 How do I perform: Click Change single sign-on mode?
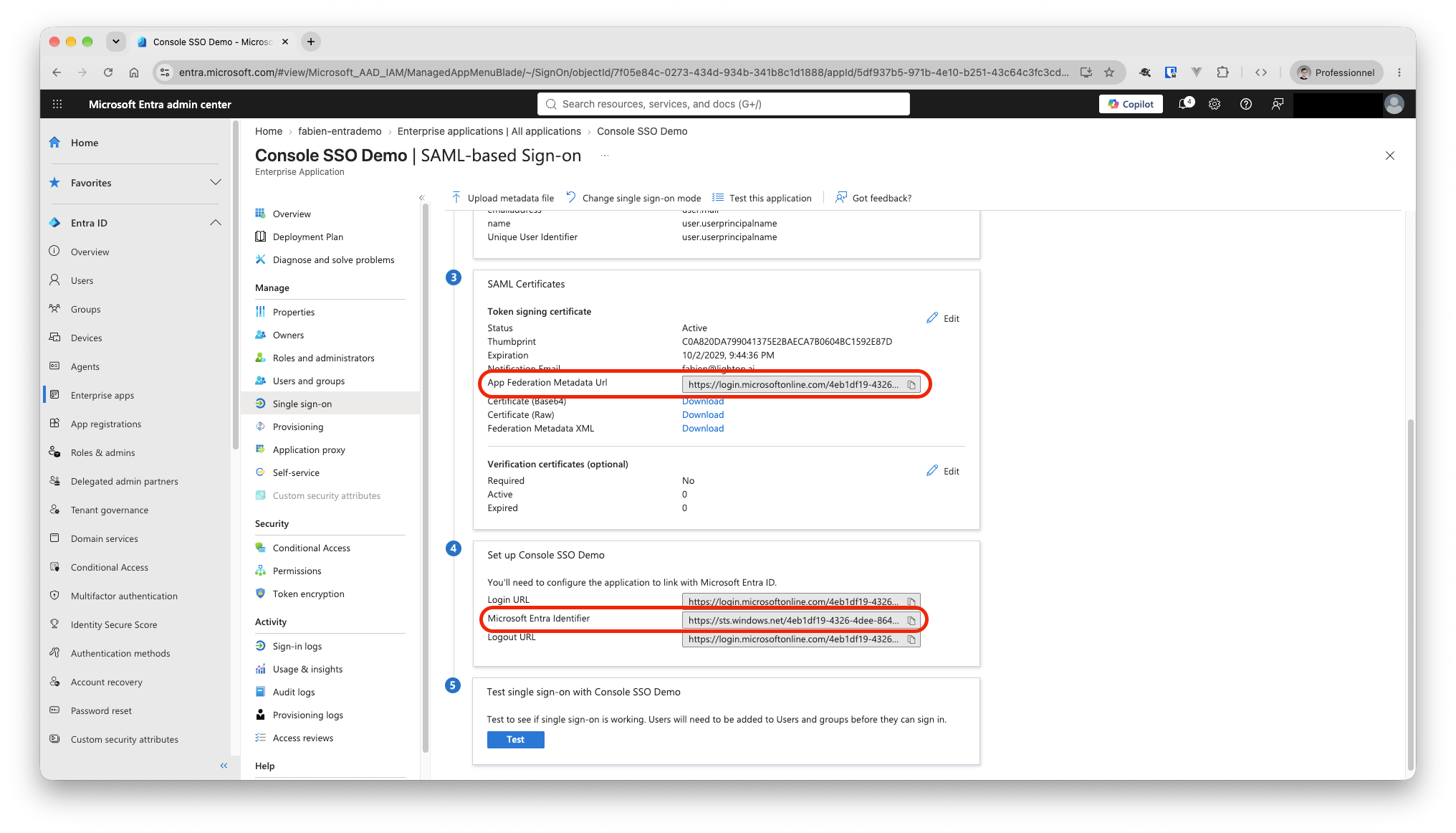[633, 198]
